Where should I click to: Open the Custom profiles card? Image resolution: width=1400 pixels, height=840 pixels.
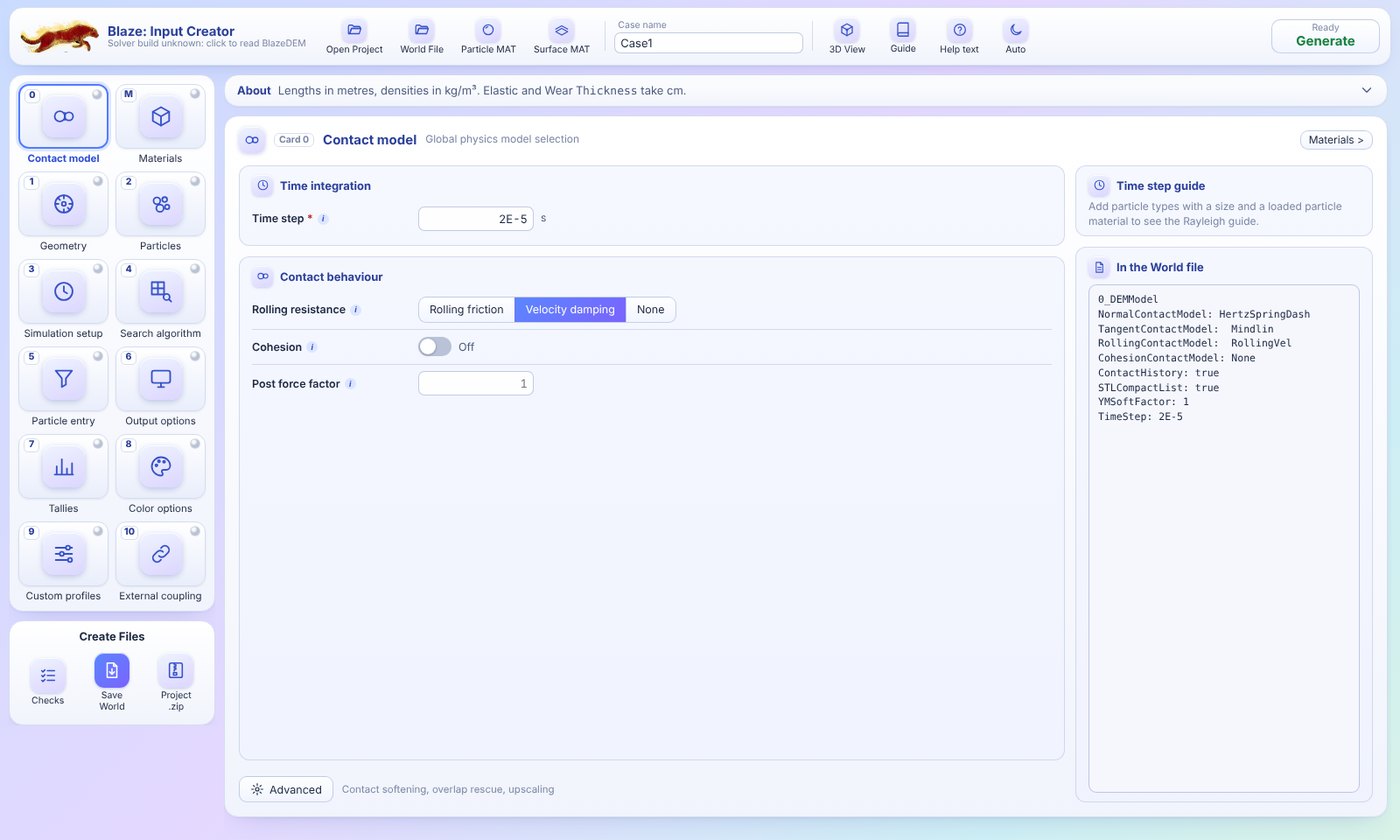(x=63, y=554)
